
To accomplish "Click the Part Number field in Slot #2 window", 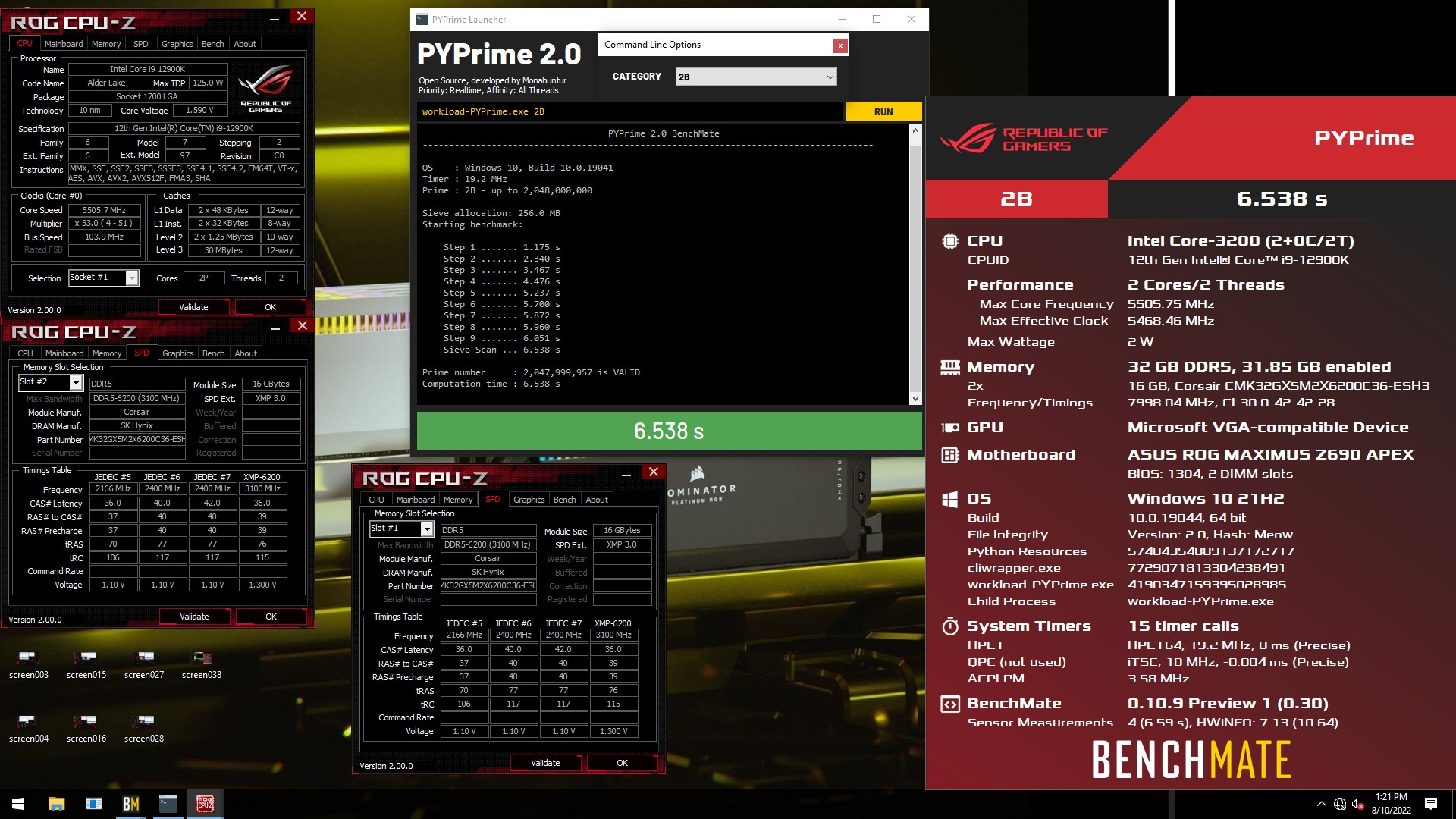I will click(137, 439).
